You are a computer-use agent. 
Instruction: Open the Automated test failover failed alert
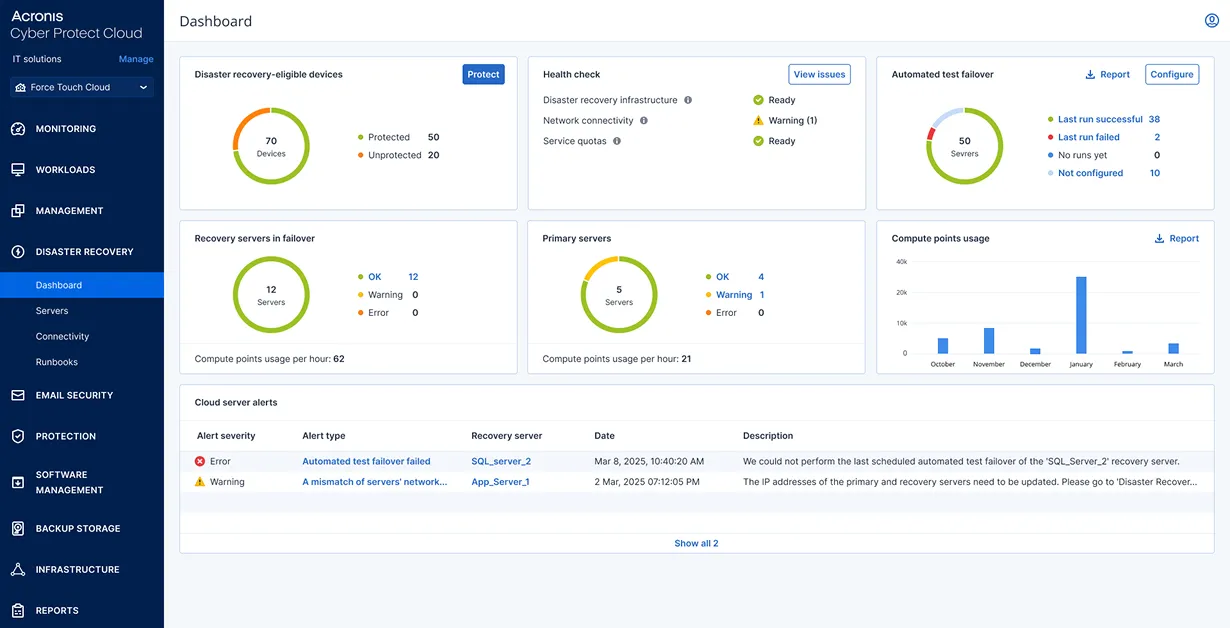366,462
